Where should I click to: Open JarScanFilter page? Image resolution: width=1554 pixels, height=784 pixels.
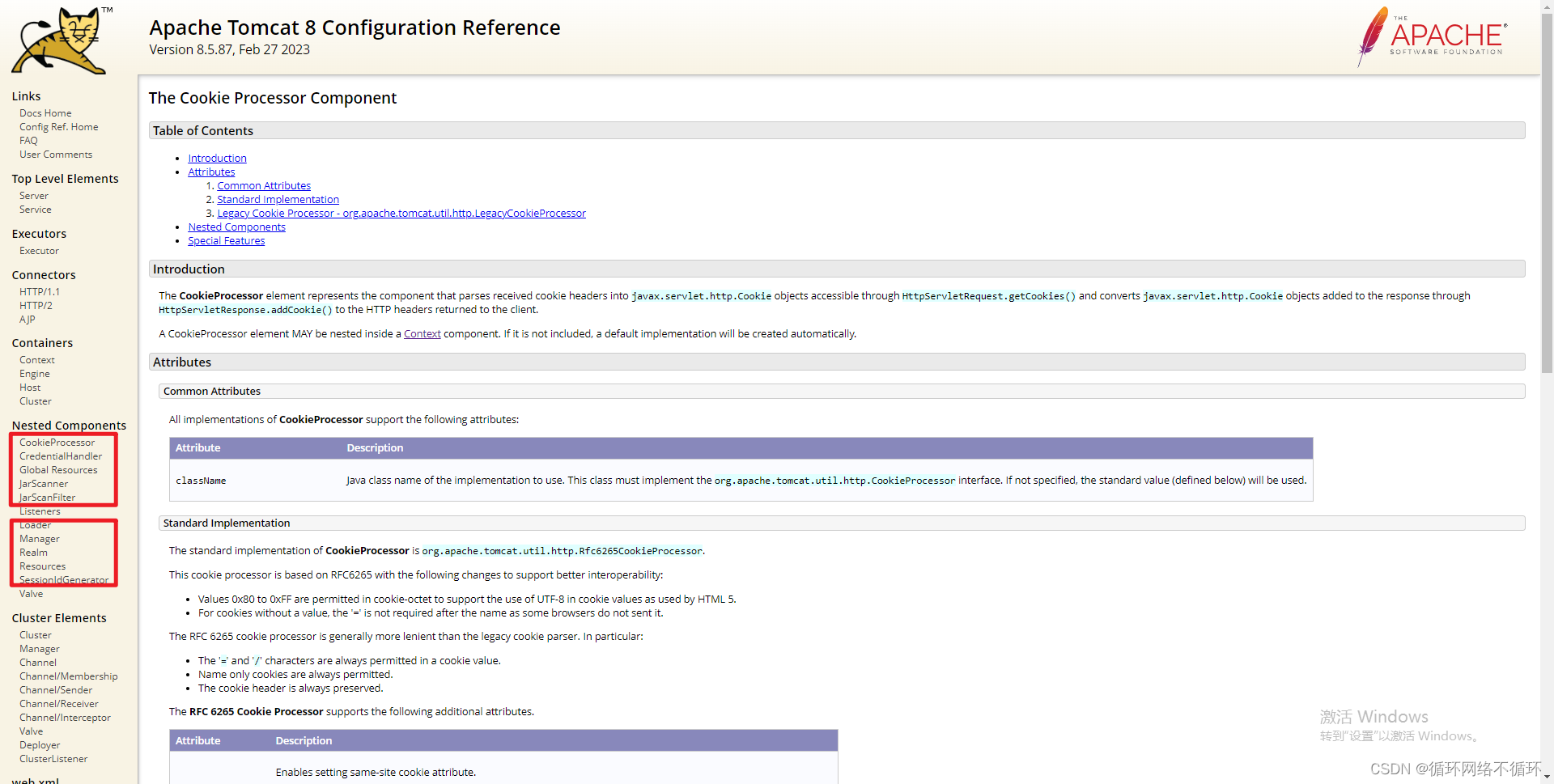(x=47, y=498)
